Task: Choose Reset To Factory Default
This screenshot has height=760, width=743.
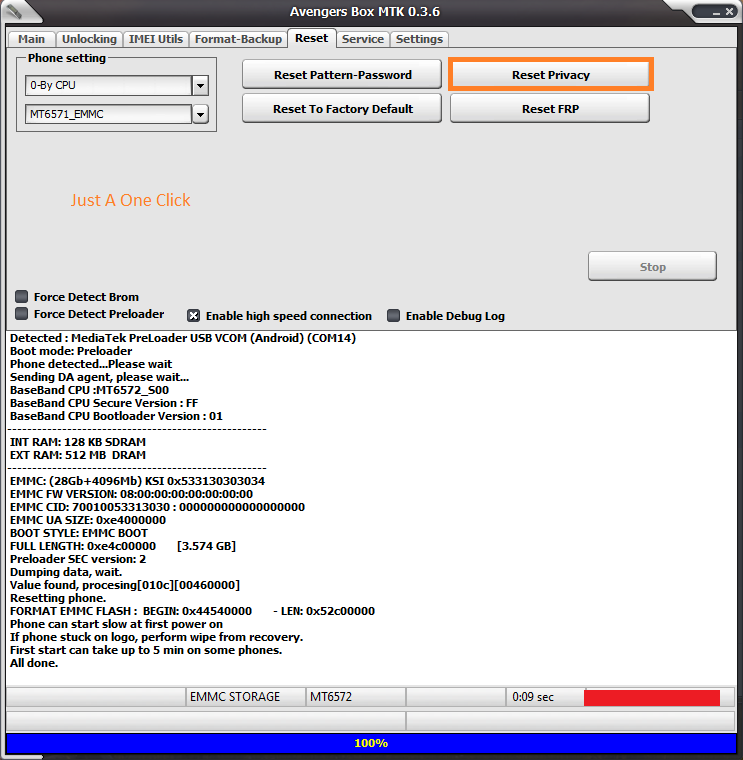Action: click(x=342, y=109)
